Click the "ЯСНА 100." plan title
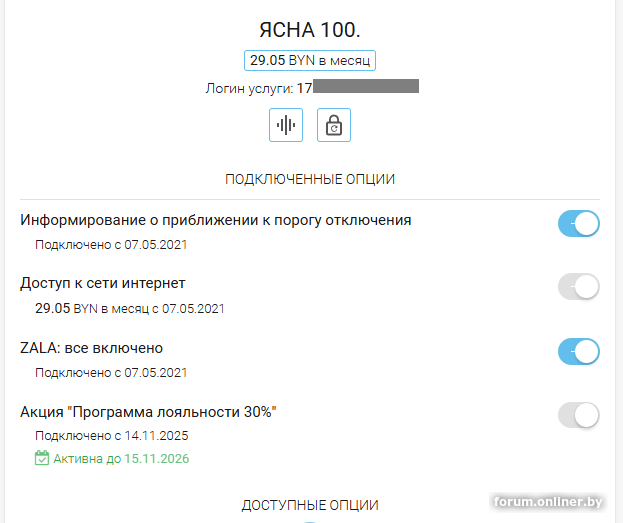The height and width of the screenshot is (523, 623). tap(310, 30)
